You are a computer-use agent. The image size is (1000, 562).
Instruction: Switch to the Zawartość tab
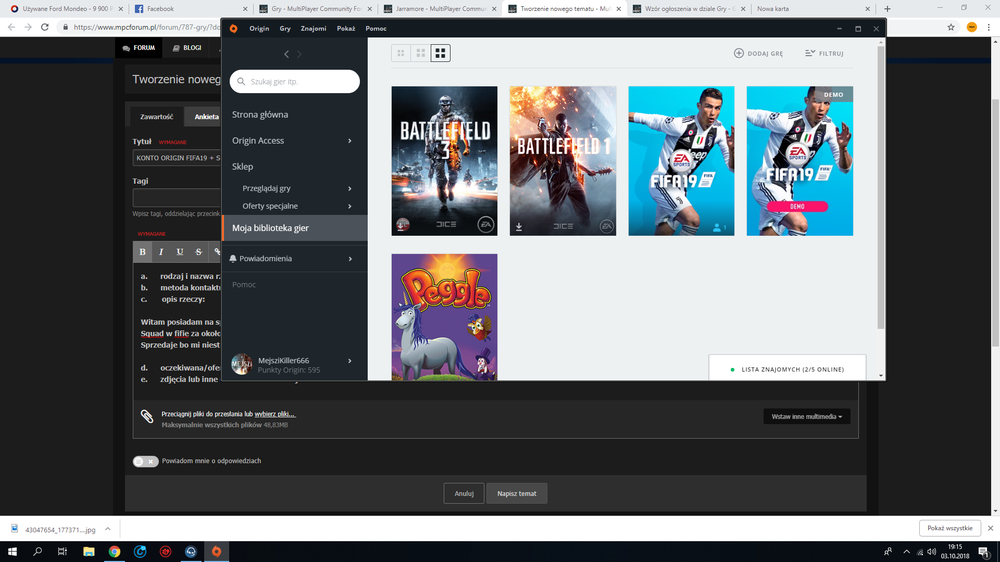tap(156, 117)
